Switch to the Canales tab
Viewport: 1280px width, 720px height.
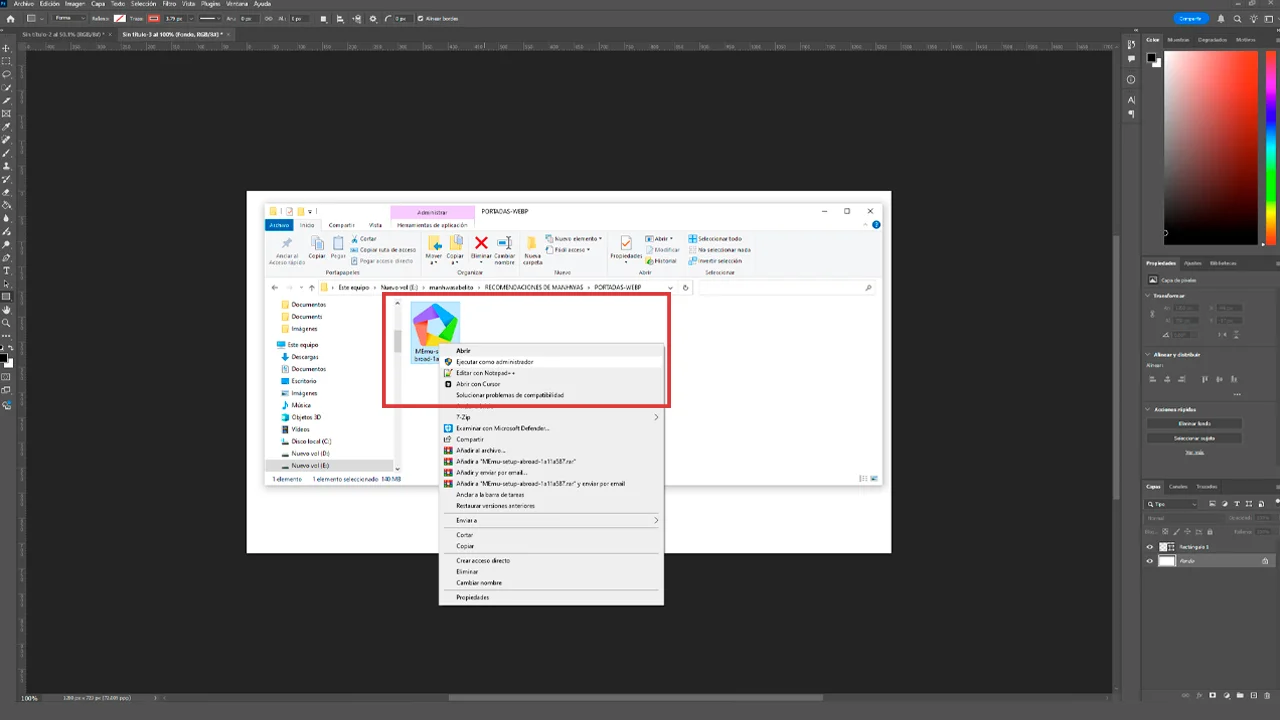[1178, 487]
